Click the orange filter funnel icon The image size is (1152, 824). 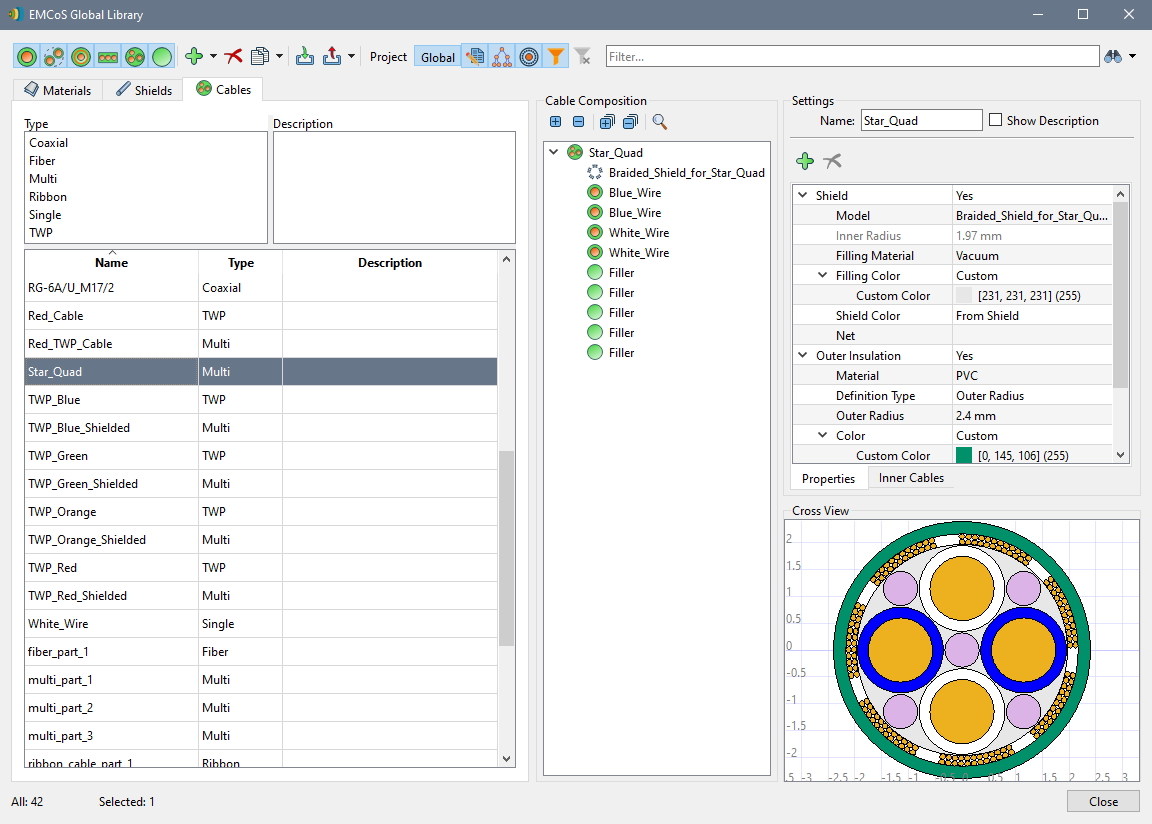click(x=556, y=57)
